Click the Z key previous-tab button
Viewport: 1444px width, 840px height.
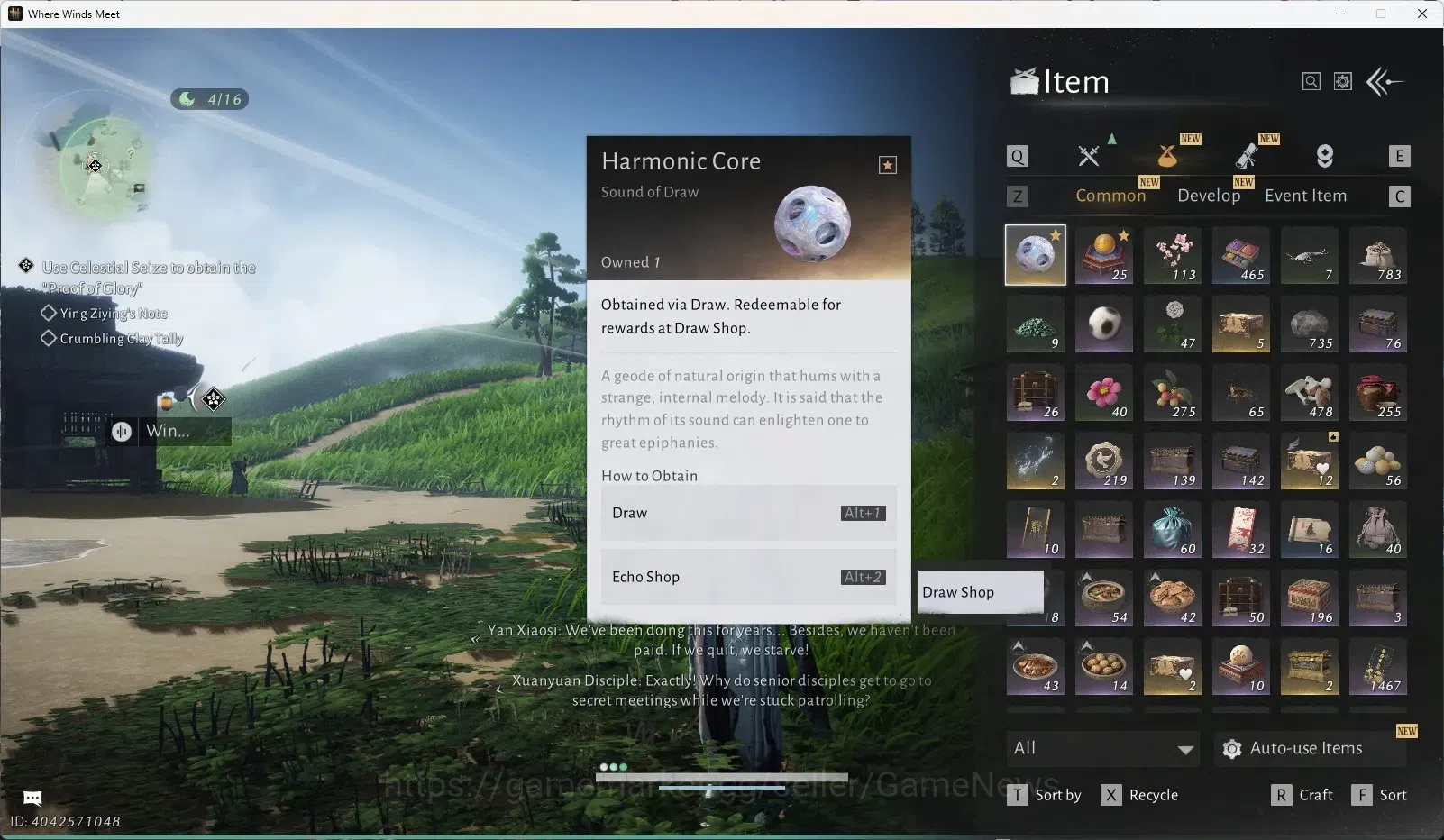[x=1018, y=196]
